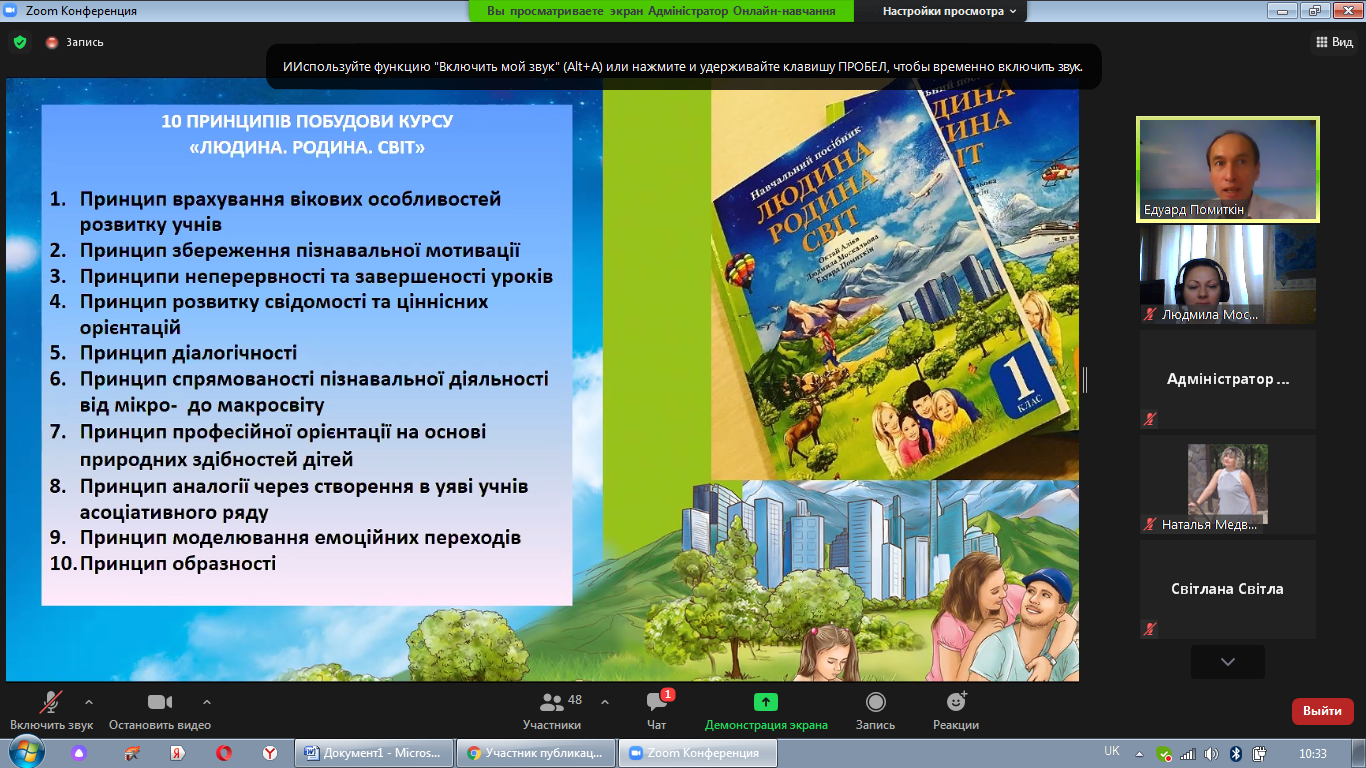Image resolution: width=1366 pixels, height=768 pixels.
Task: Open the Opera browser taskbar icon
Action: (225, 753)
